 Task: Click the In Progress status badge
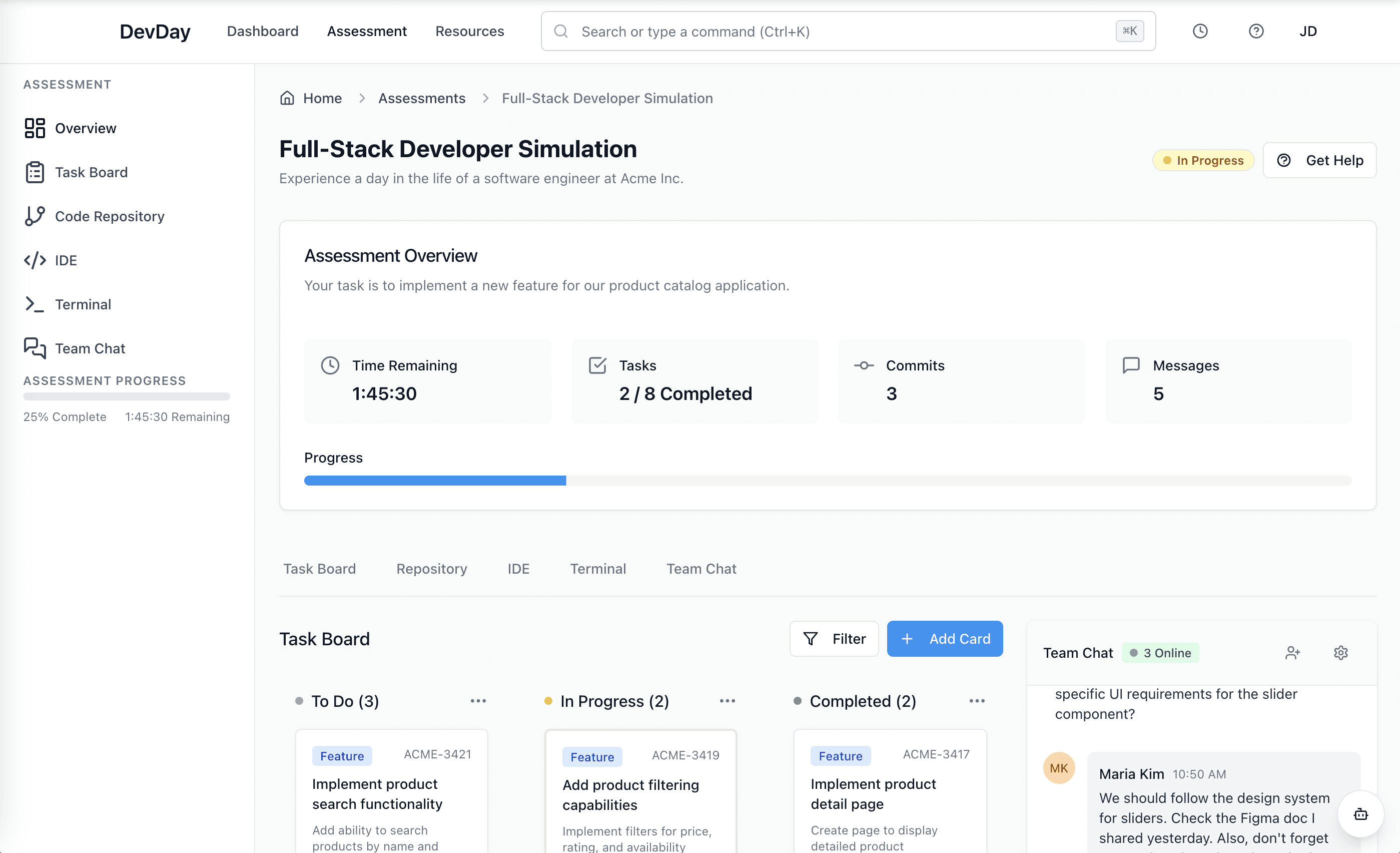coord(1203,160)
